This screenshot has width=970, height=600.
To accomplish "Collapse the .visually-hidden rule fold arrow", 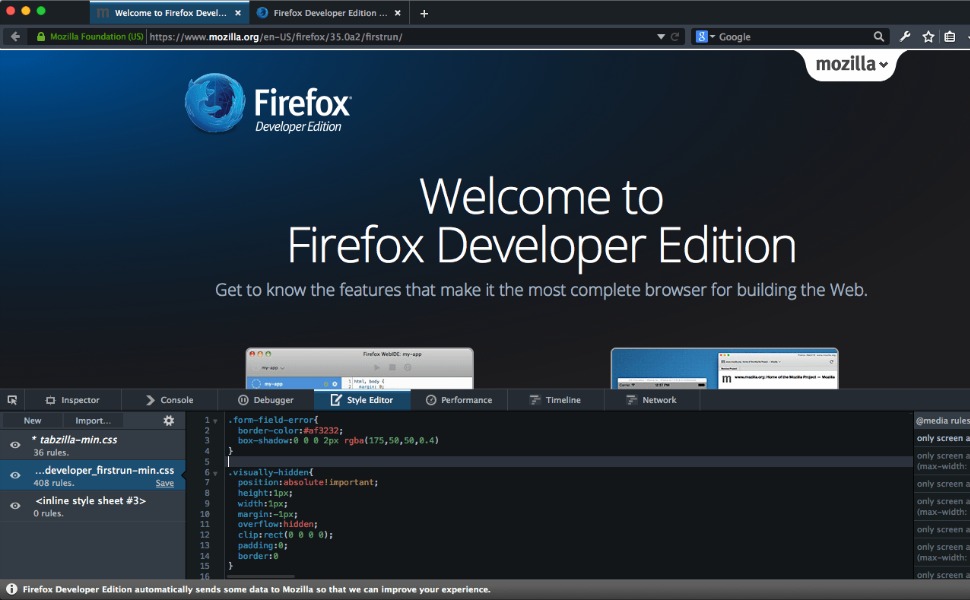I will 215,473.
